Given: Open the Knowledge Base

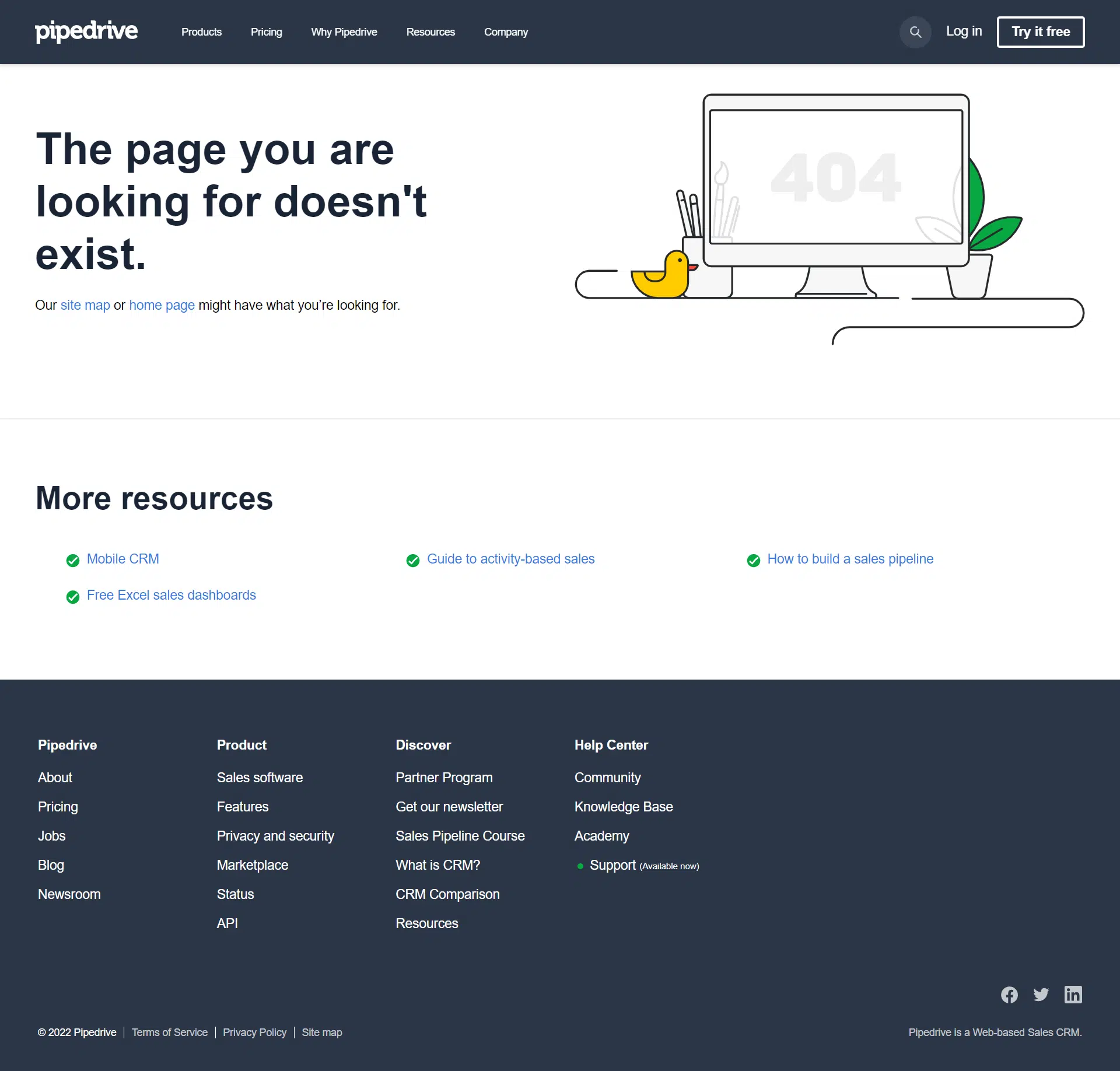Looking at the screenshot, I should pyautogui.click(x=624, y=807).
